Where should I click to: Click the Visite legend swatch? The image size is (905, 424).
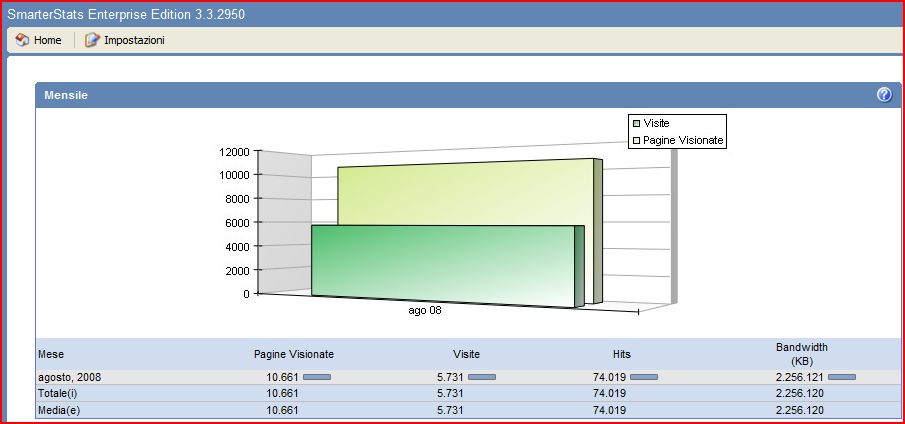(637, 123)
